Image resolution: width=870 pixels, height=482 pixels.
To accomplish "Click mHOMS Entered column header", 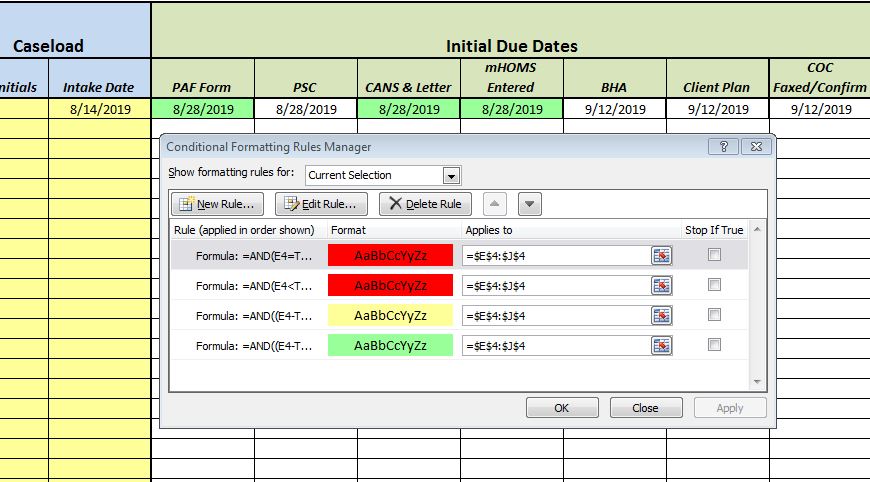I will (512, 79).
